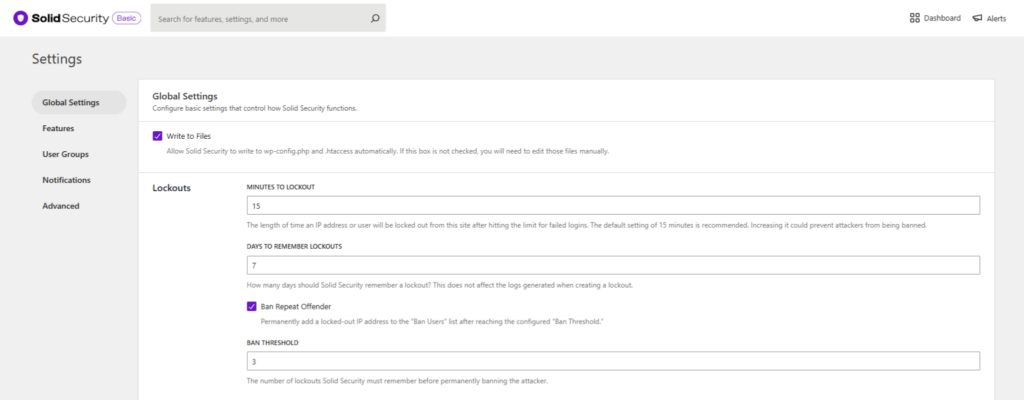
Task: Click the Write to Files label text
Action: (189, 135)
